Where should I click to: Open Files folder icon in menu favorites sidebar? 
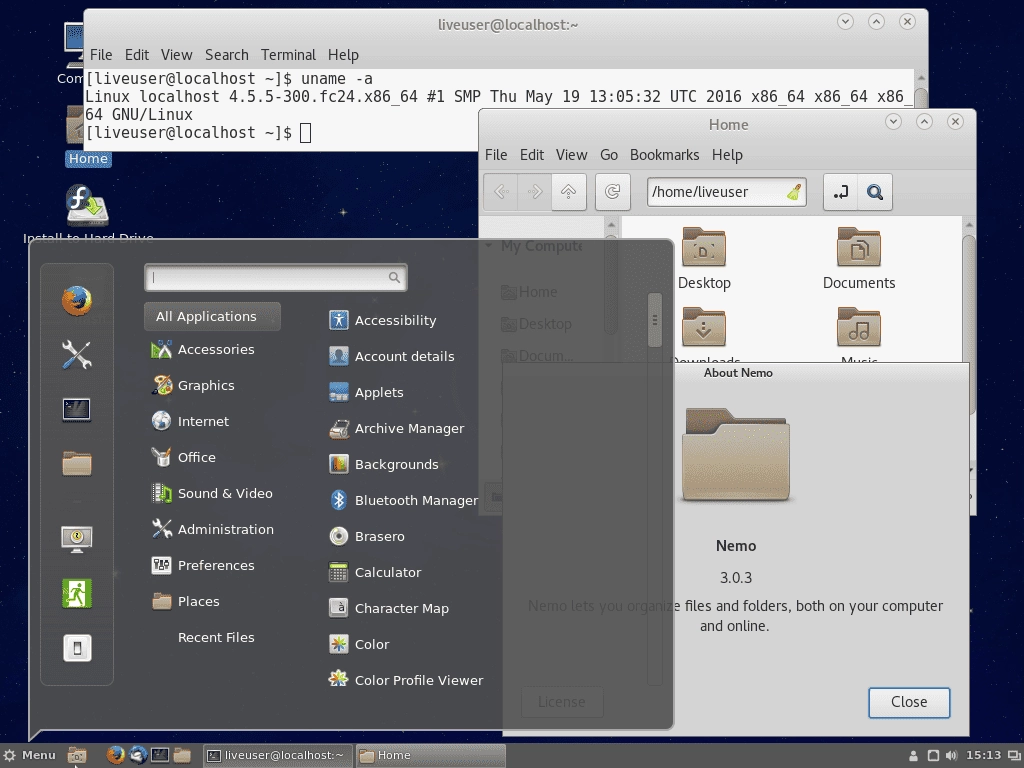tap(76, 464)
